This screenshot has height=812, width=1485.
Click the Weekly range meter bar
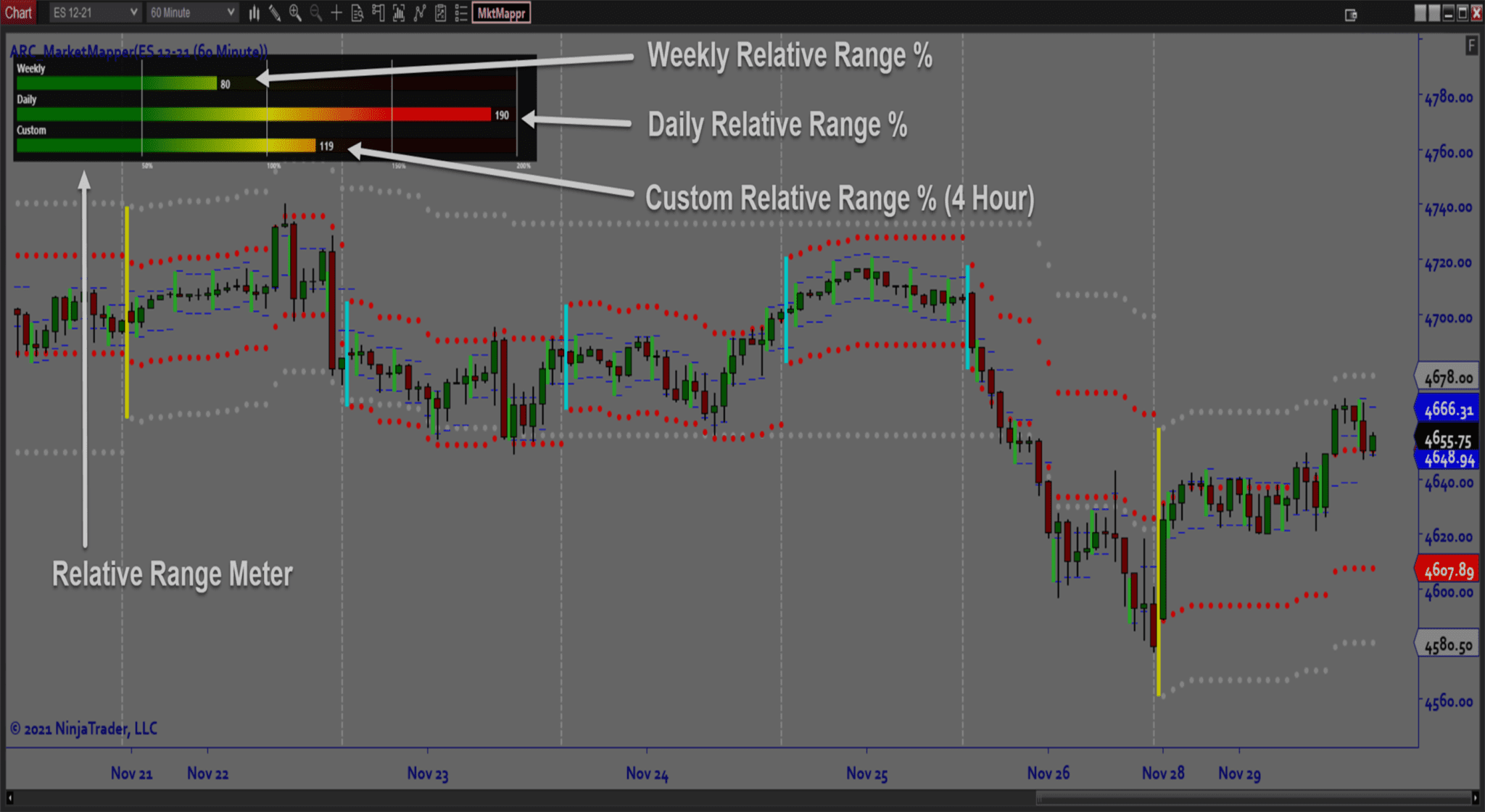pyautogui.click(x=117, y=84)
